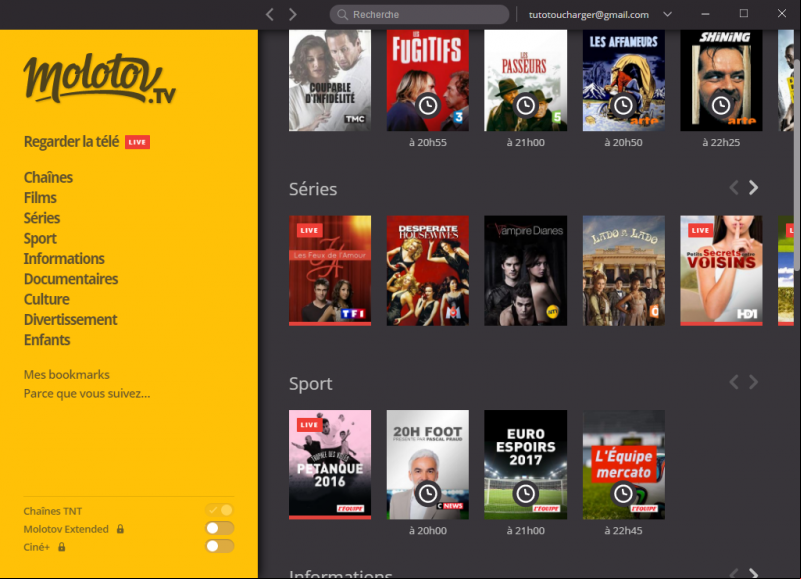801x579 pixels.
Task: Click the clock icon on Les Affameurs
Action: pos(623,105)
